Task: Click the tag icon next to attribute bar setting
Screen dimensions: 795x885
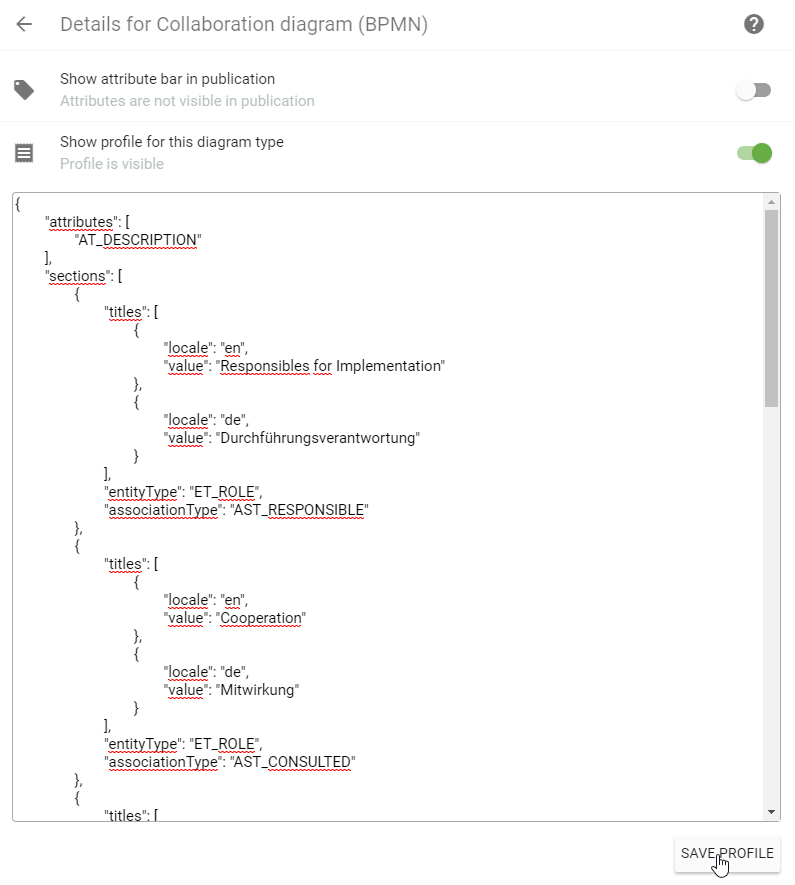Action: 24,89
